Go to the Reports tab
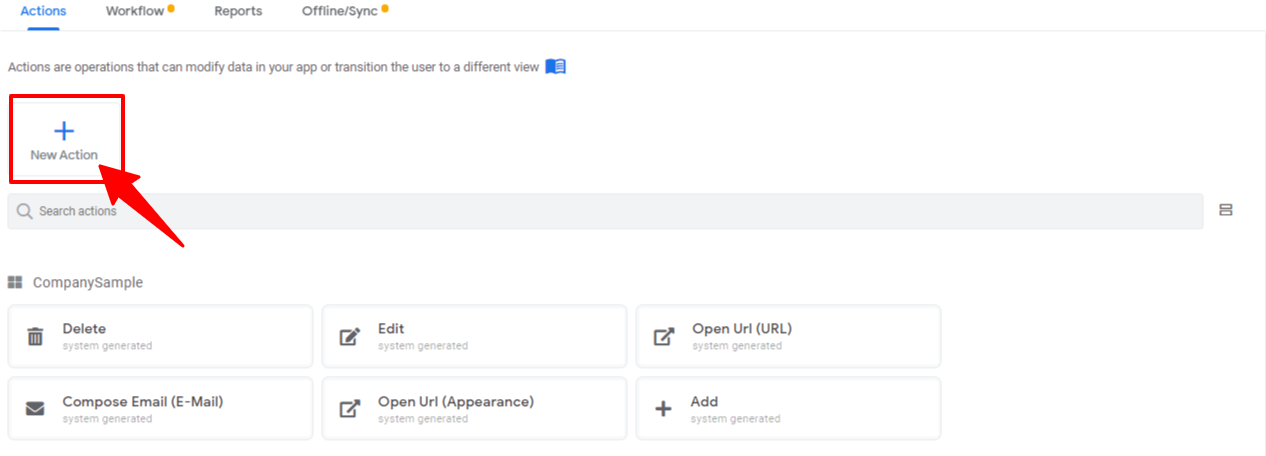 coord(238,11)
